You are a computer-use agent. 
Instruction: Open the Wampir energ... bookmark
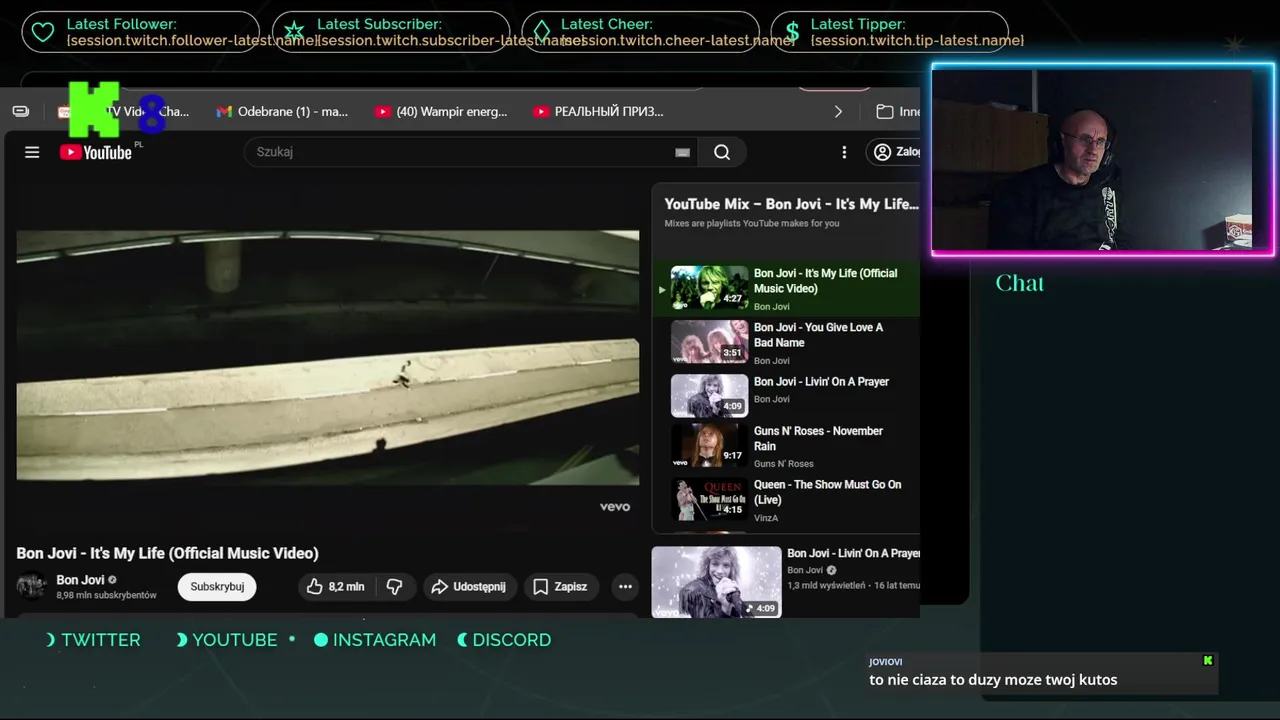[x=441, y=112]
